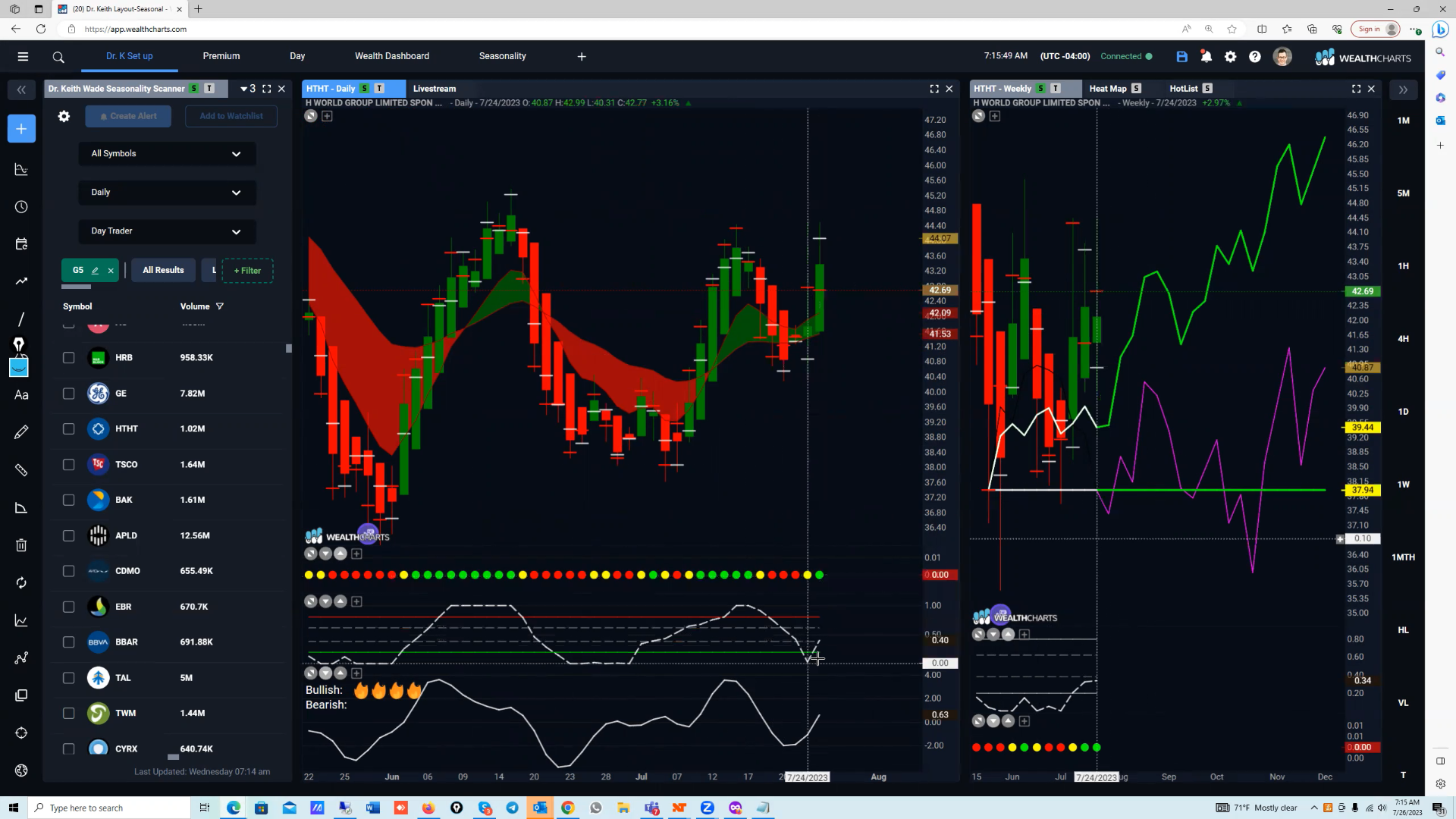Screen dimensions: 1456x819
Task: Click the + Filter button
Action: coord(247,271)
